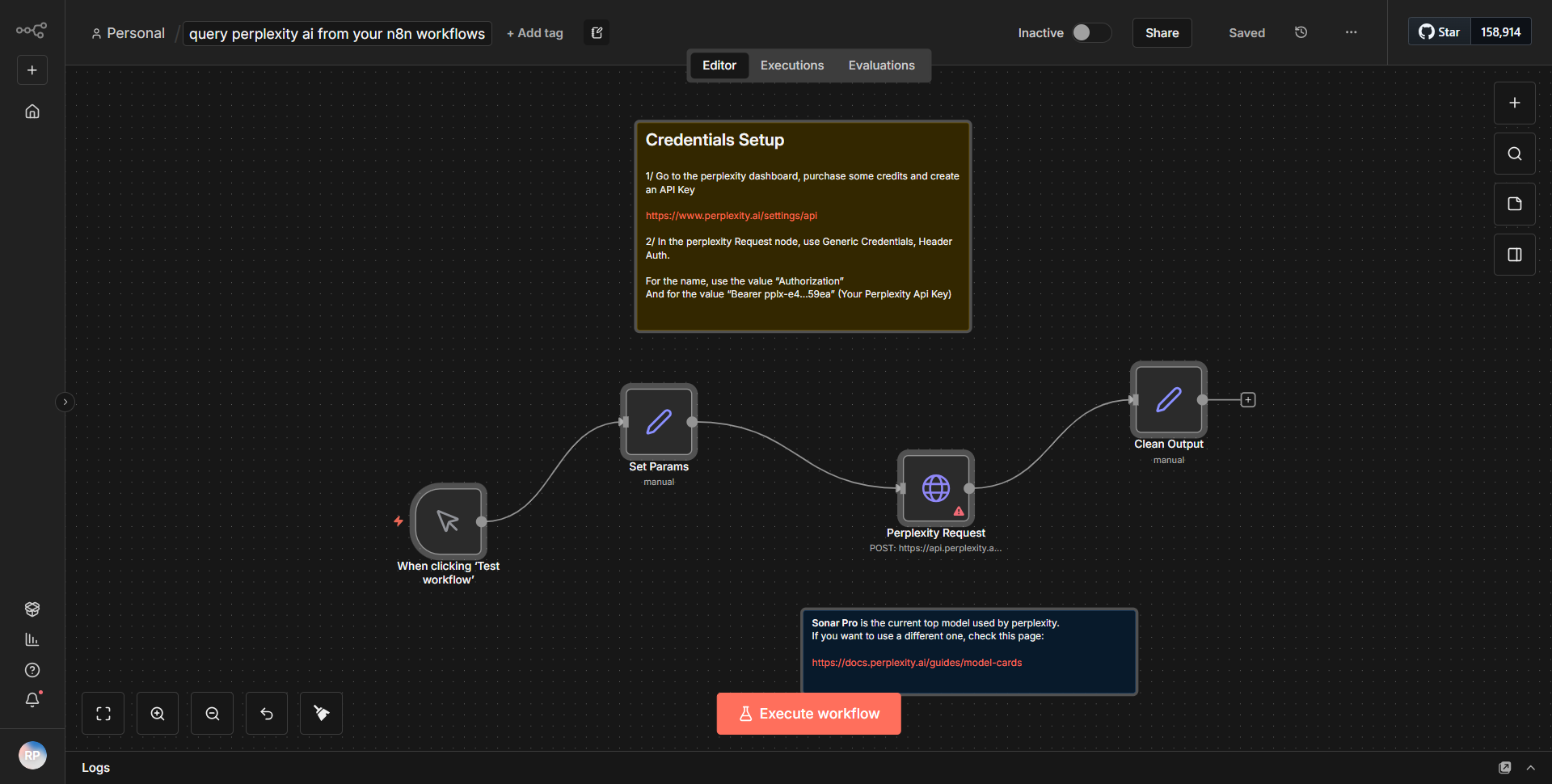Tidy up the workflow with broom icon
Image resolution: width=1552 pixels, height=784 pixels.
(x=320, y=713)
